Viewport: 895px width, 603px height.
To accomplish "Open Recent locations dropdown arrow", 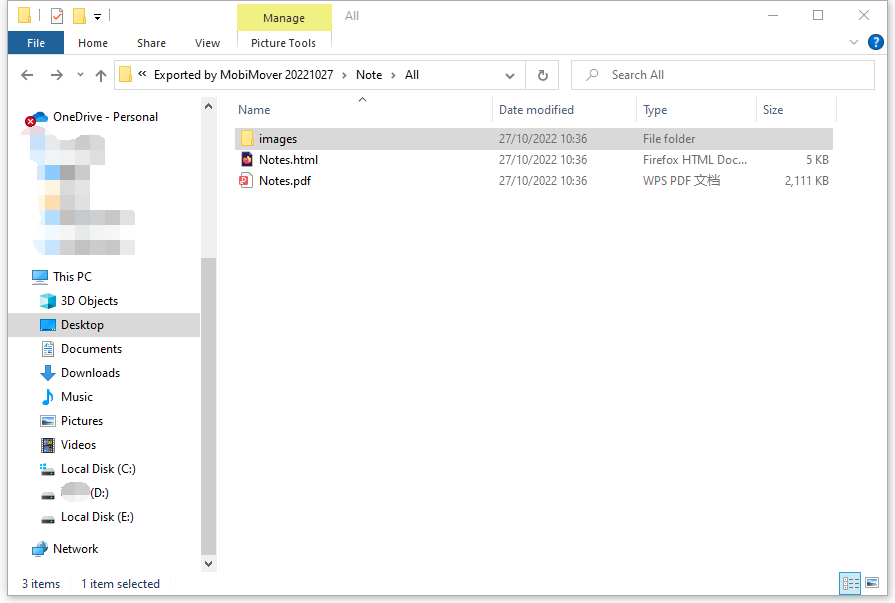I will [81, 75].
